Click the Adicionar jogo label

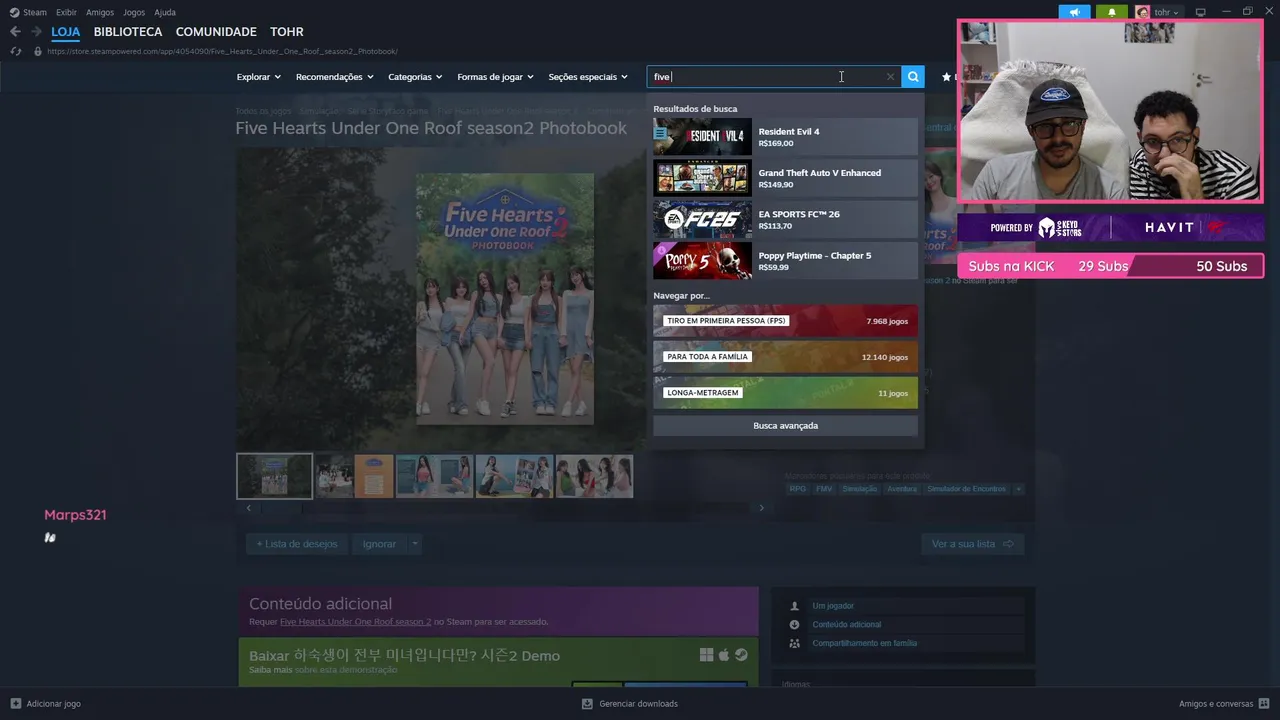pos(54,704)
